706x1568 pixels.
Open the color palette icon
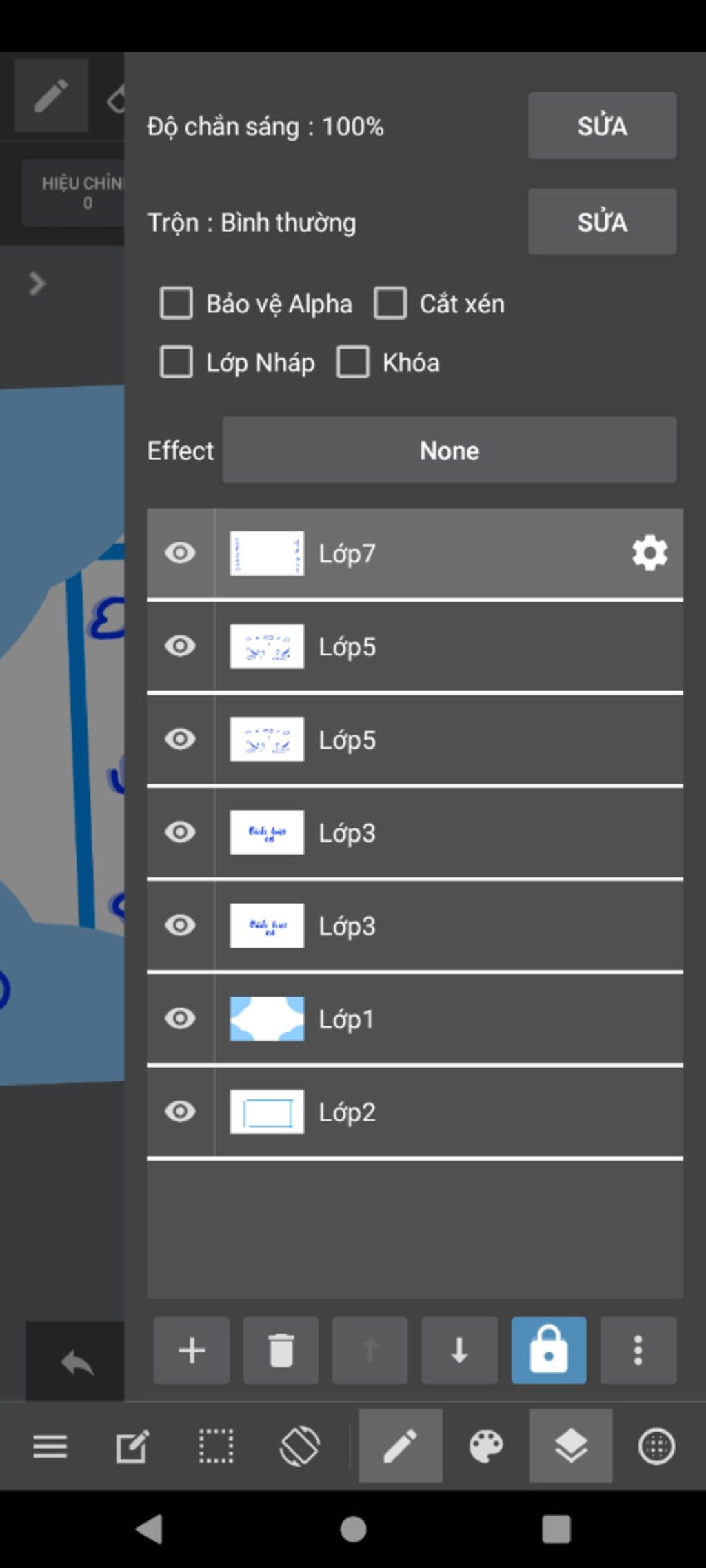pyautogui.click(x=486, y=1445)
